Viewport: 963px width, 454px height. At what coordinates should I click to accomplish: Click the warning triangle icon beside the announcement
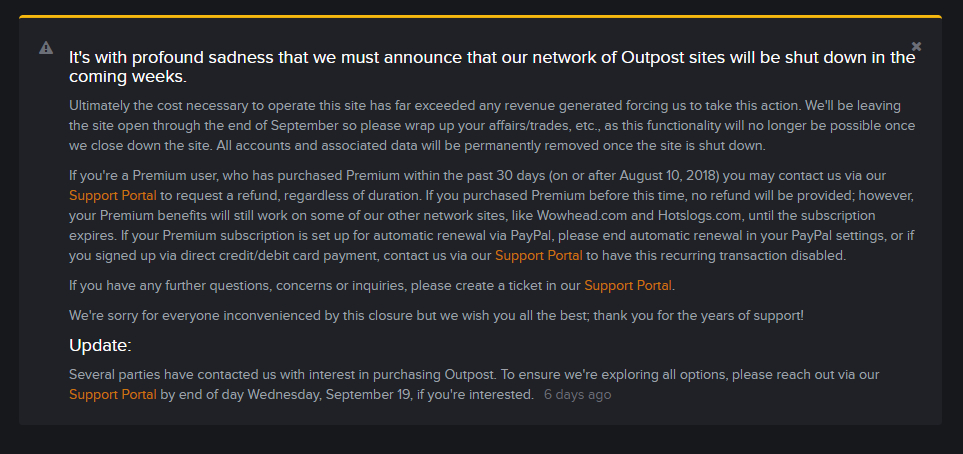point(46,48)
